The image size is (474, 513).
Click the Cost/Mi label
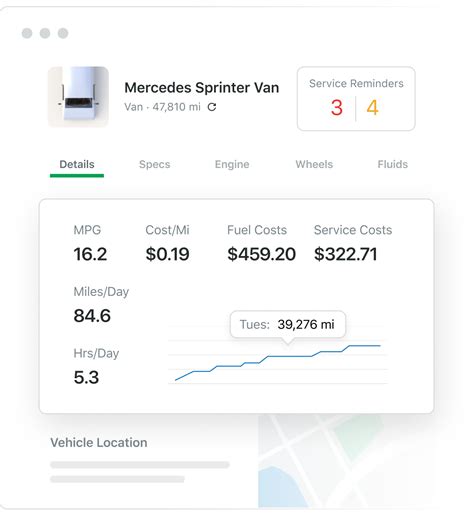[167, 230]
